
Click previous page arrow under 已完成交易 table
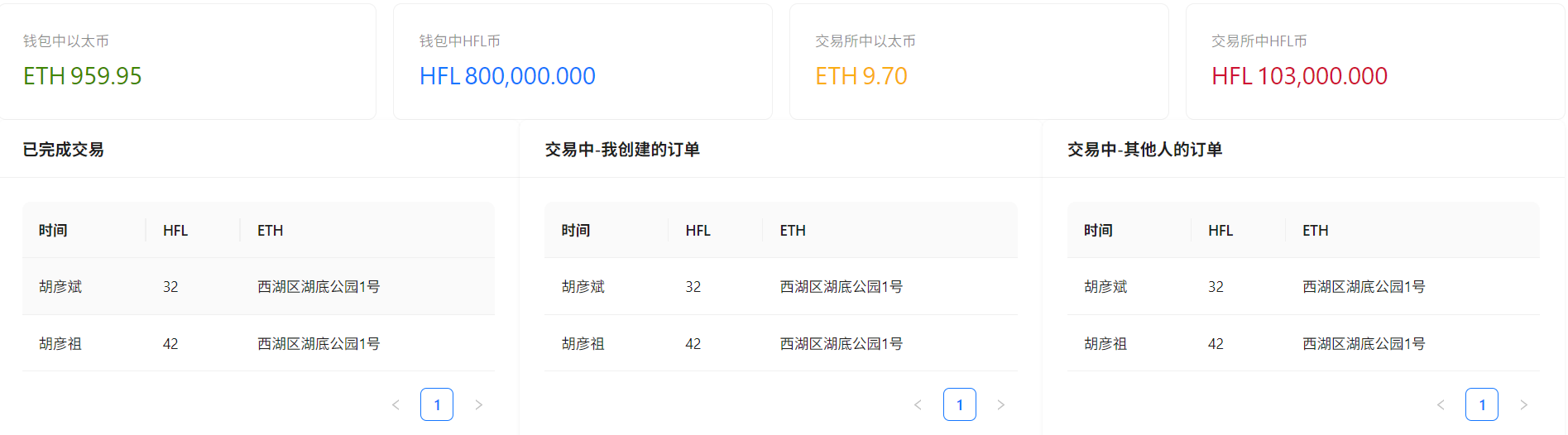(x=396, y=404)
